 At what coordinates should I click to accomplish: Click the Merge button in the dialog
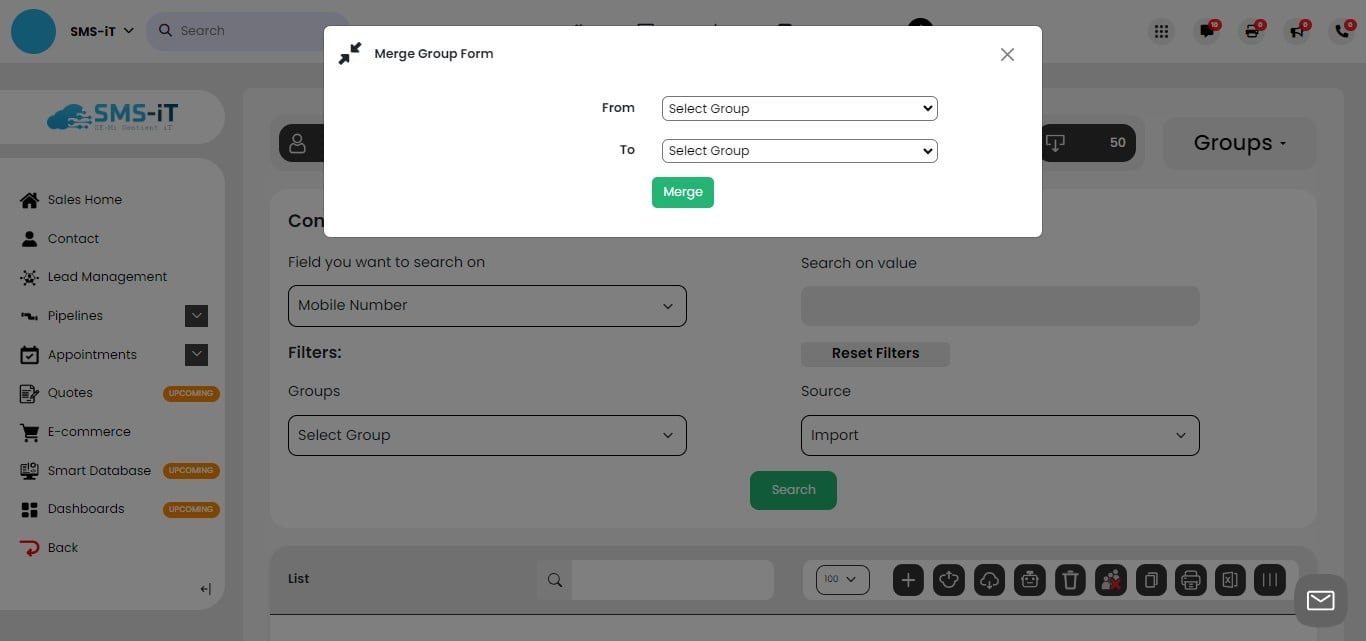[x=683, y=192]
